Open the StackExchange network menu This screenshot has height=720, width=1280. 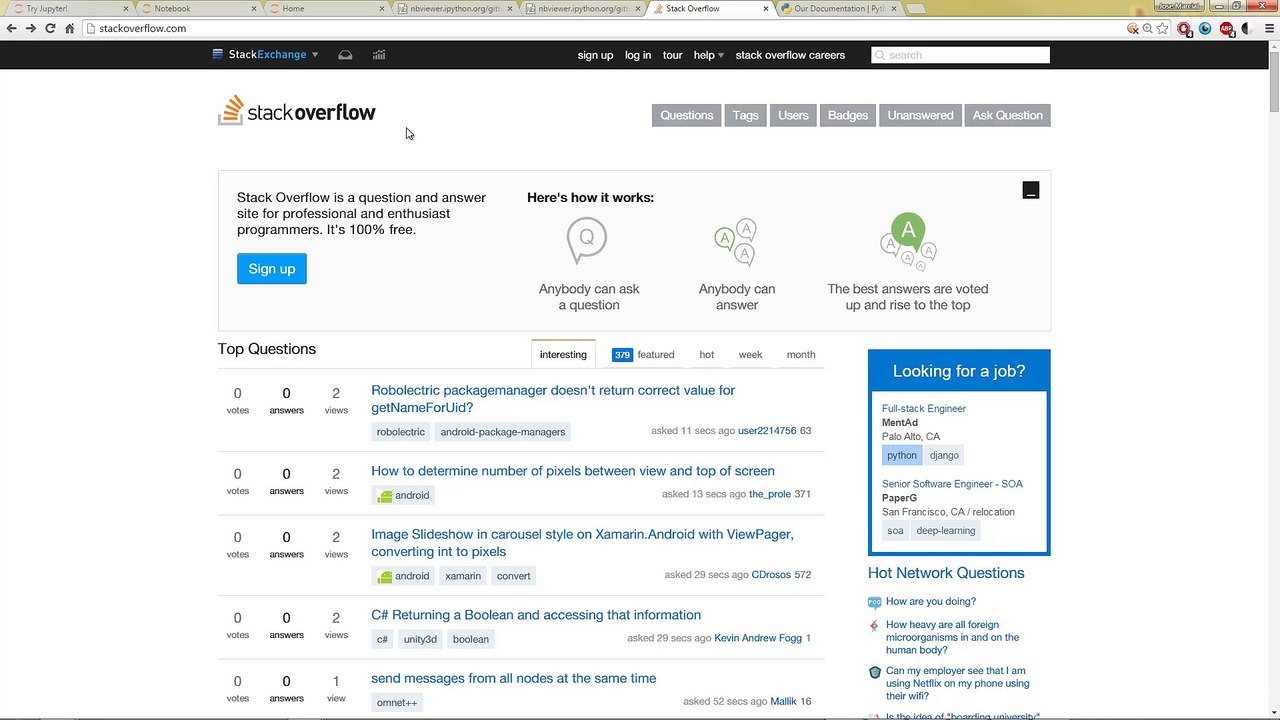pos(265,55)
